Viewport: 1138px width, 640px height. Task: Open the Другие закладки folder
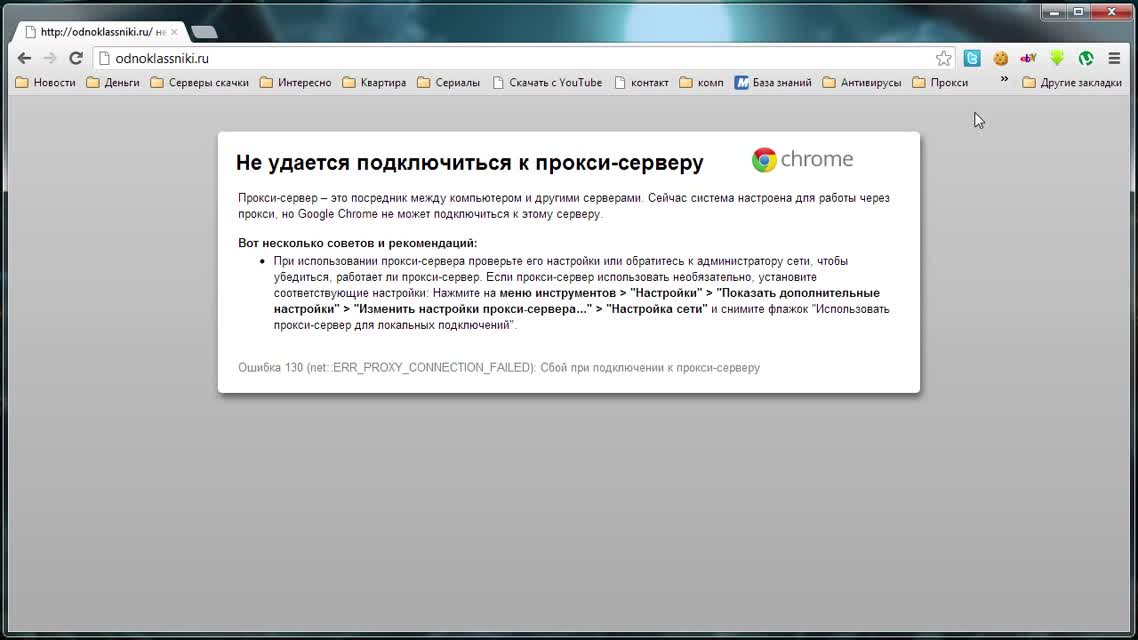tap(1073, 83)
